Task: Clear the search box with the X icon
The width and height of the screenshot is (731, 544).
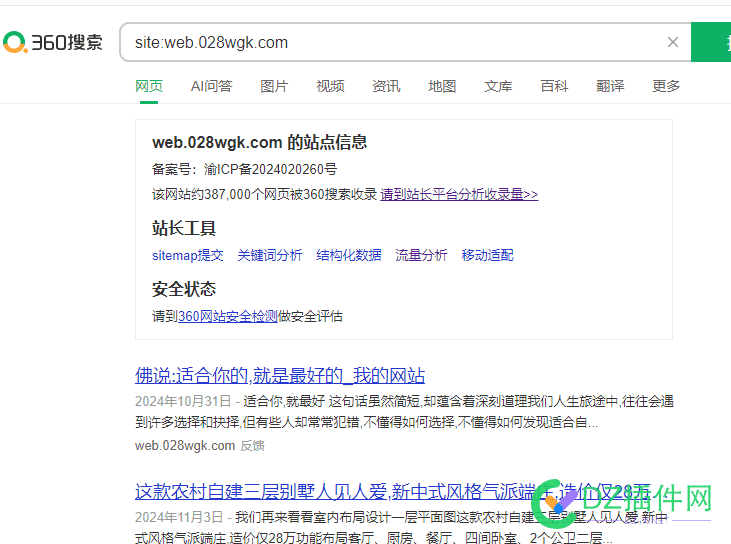Action: coord(672,42)
